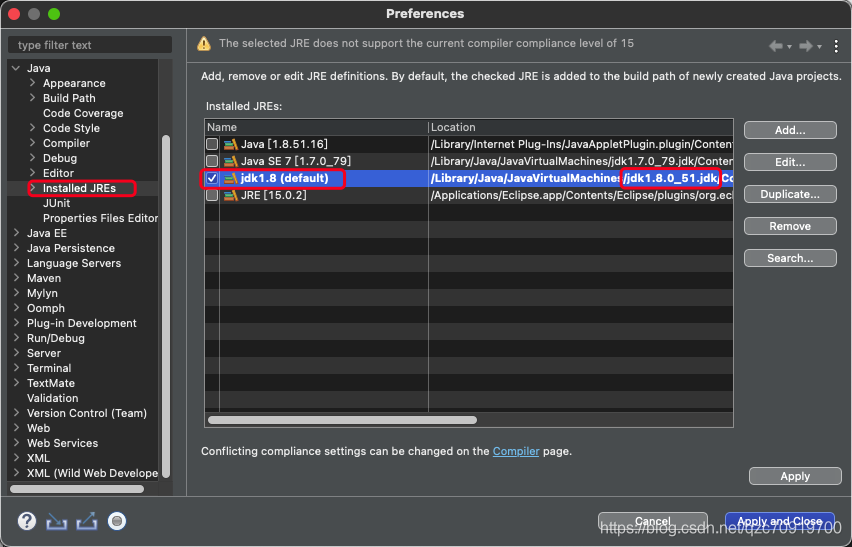Click the Oomph preference recorder icon
The width and height of the screenshot is (852, 547).
[117, 521]
